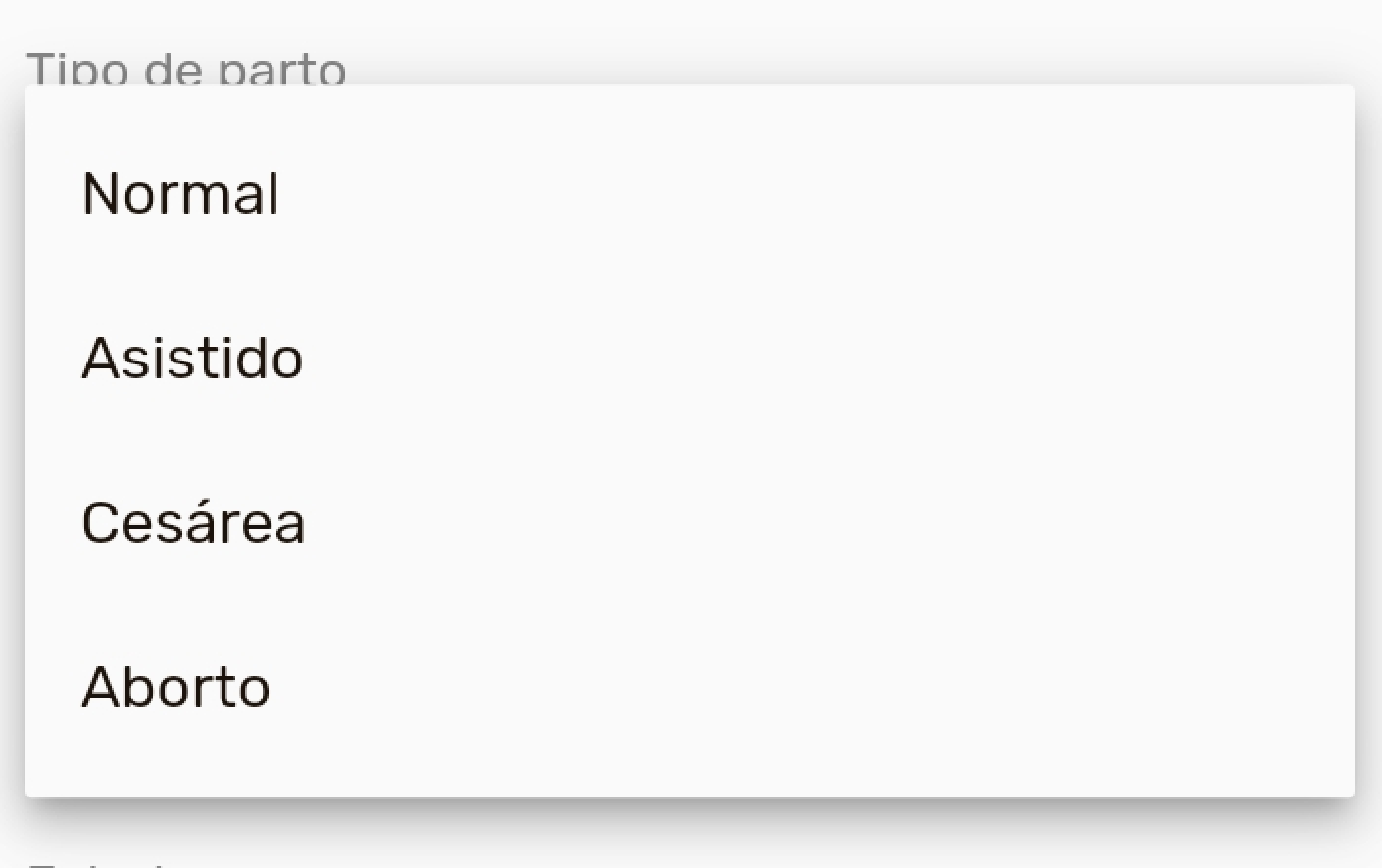Select Aborto in the list
The width and height of the screenshot is (1382, 868).
[x=176, y=687]
